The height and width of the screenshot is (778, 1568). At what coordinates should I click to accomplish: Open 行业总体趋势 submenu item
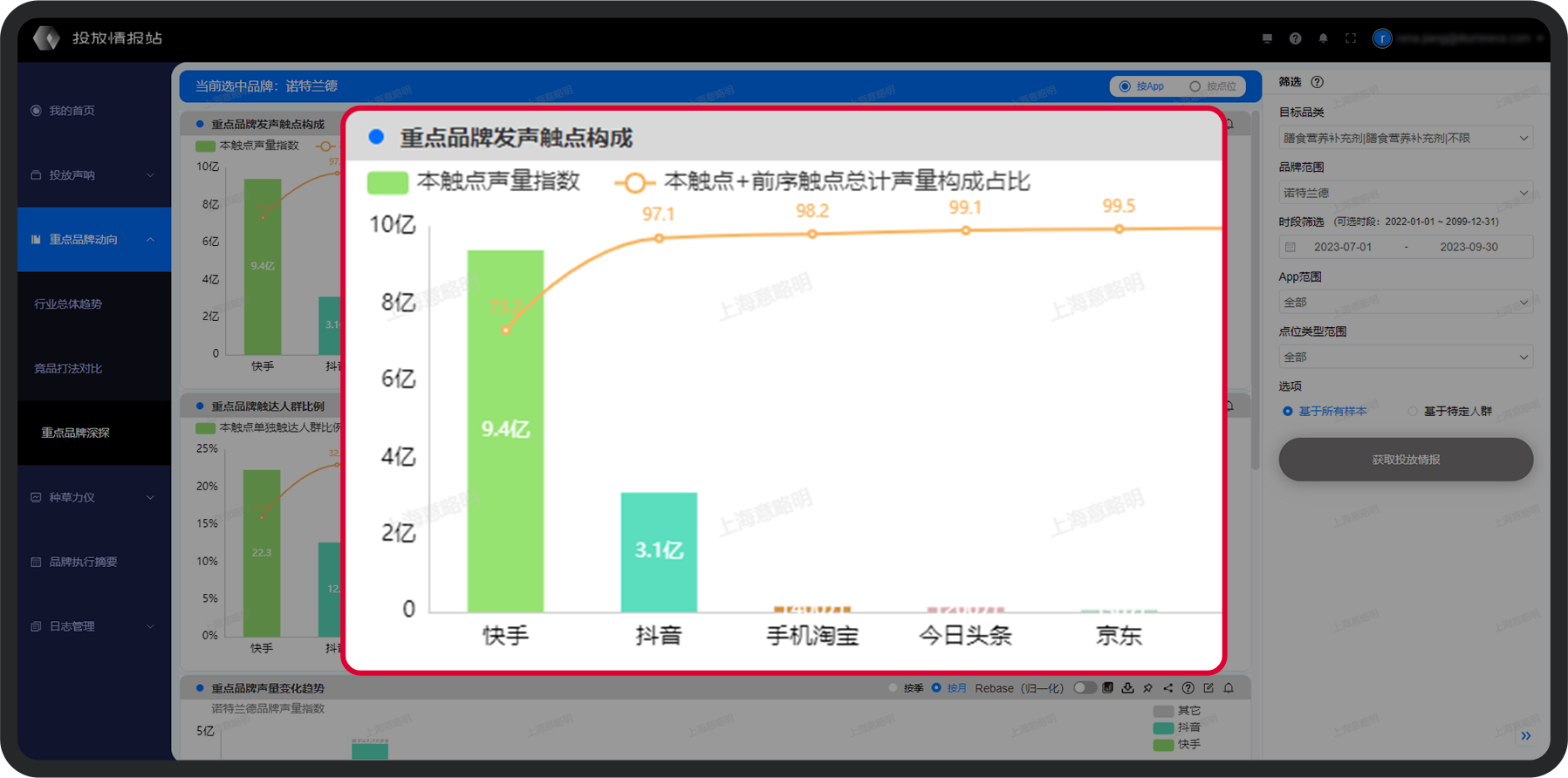pos(68,304)
